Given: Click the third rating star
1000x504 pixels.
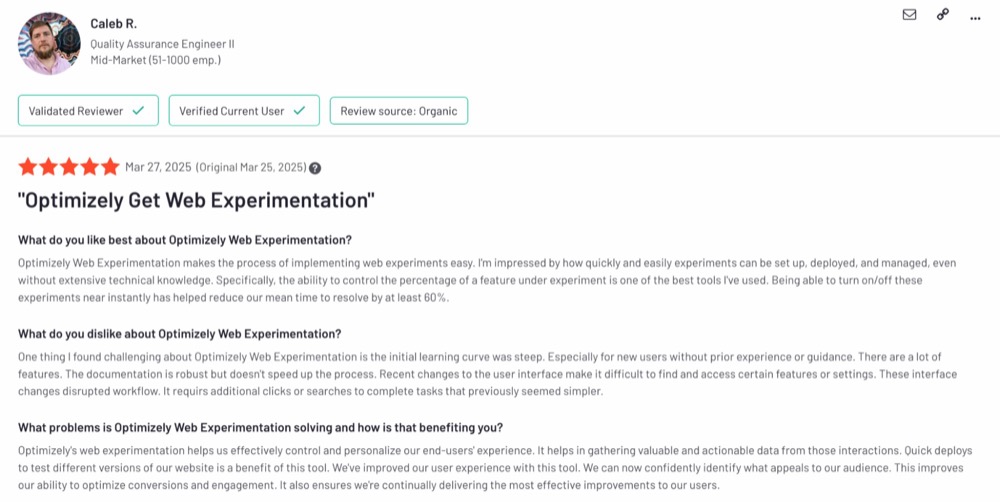Looking at the screenshot, I should click(69, 167).
